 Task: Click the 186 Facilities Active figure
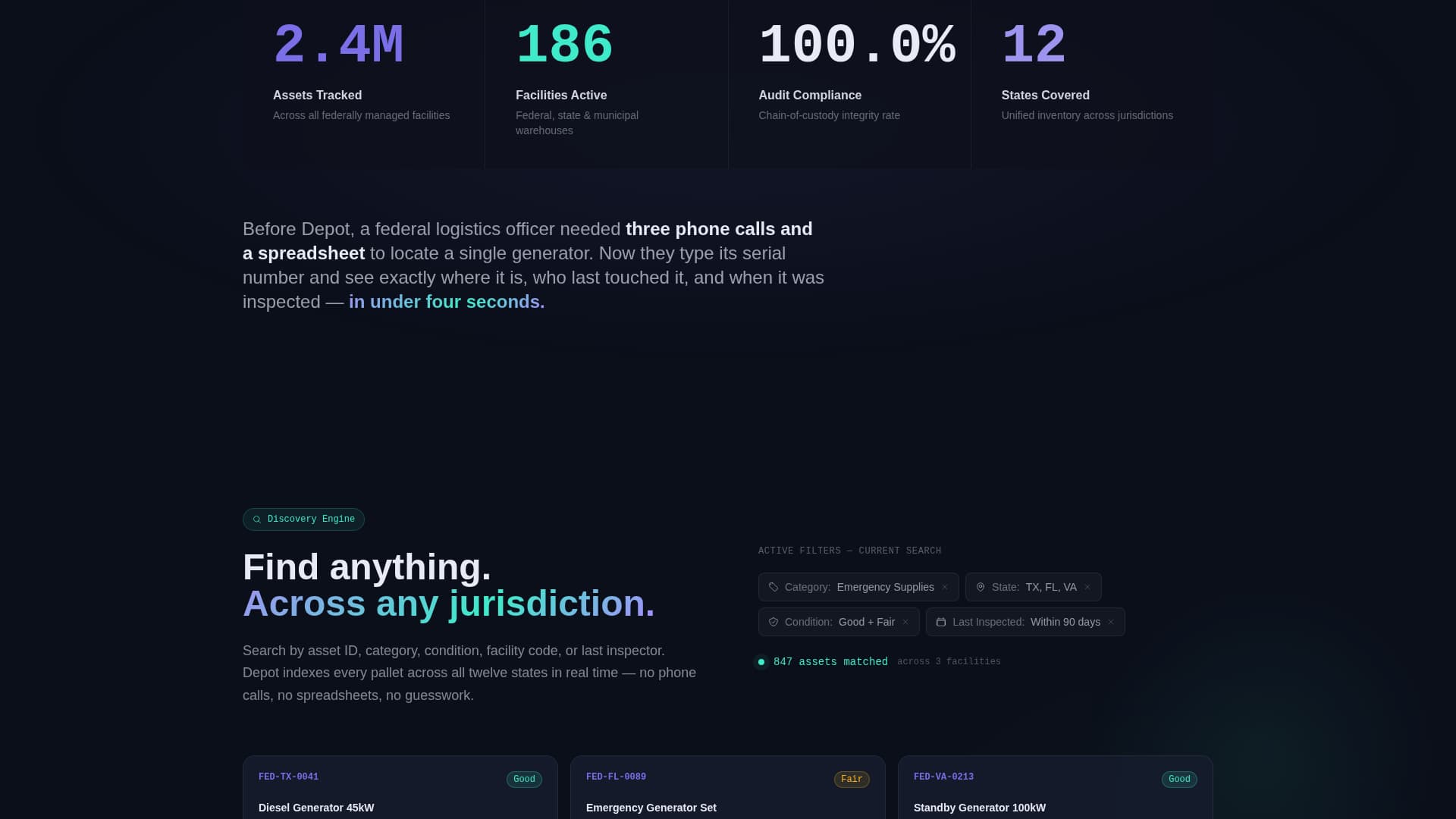point(564,45)
